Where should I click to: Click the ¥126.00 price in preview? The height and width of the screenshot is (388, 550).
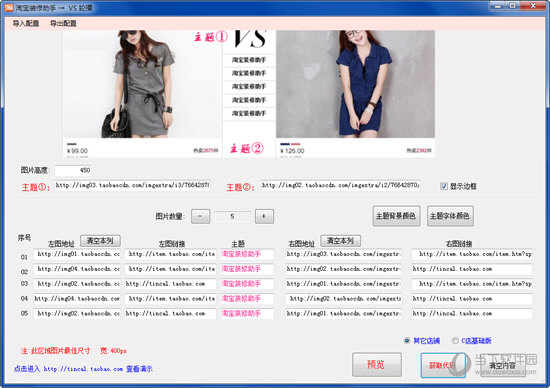click(x=292, y=151)
